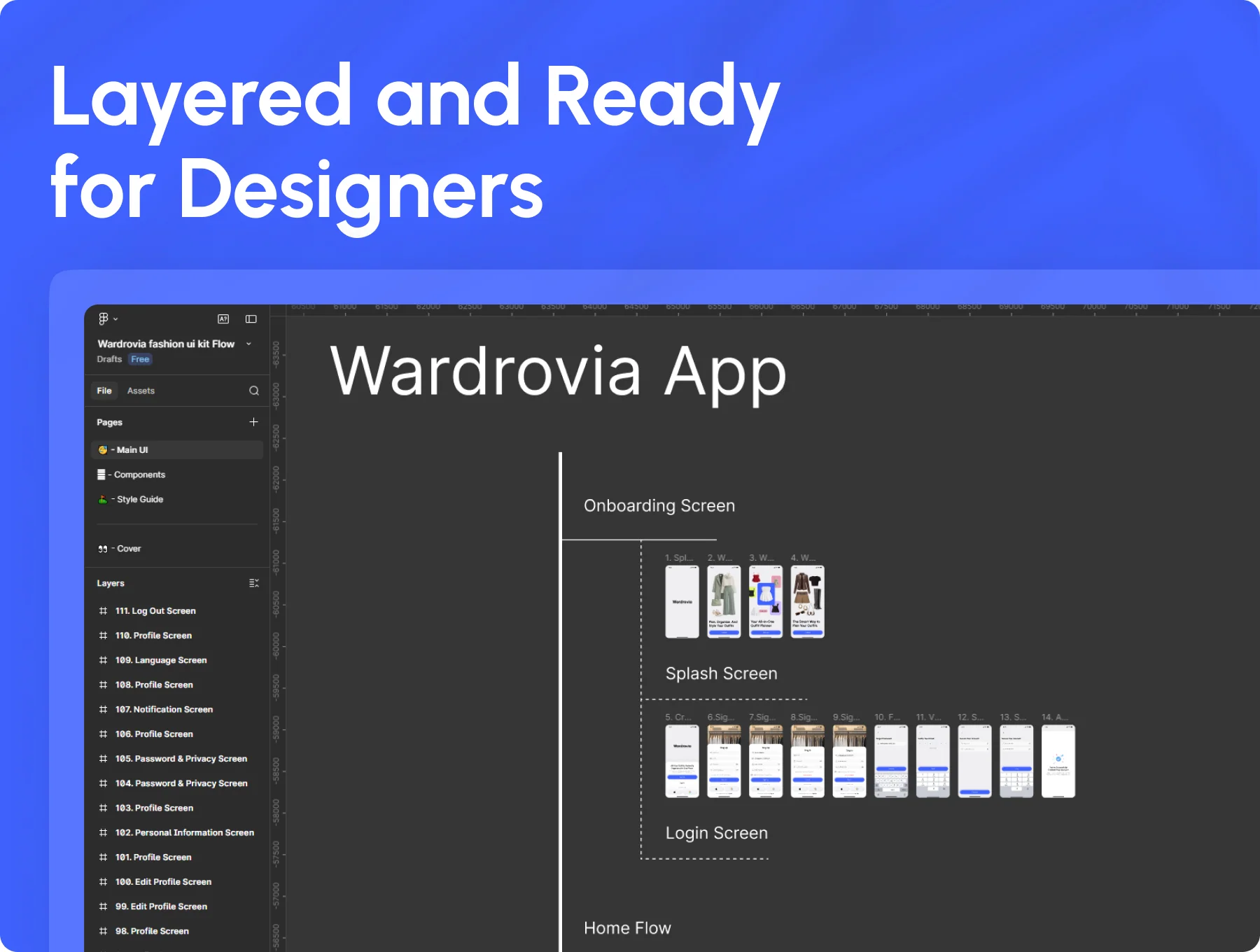Open the Drafts location link

109,359
